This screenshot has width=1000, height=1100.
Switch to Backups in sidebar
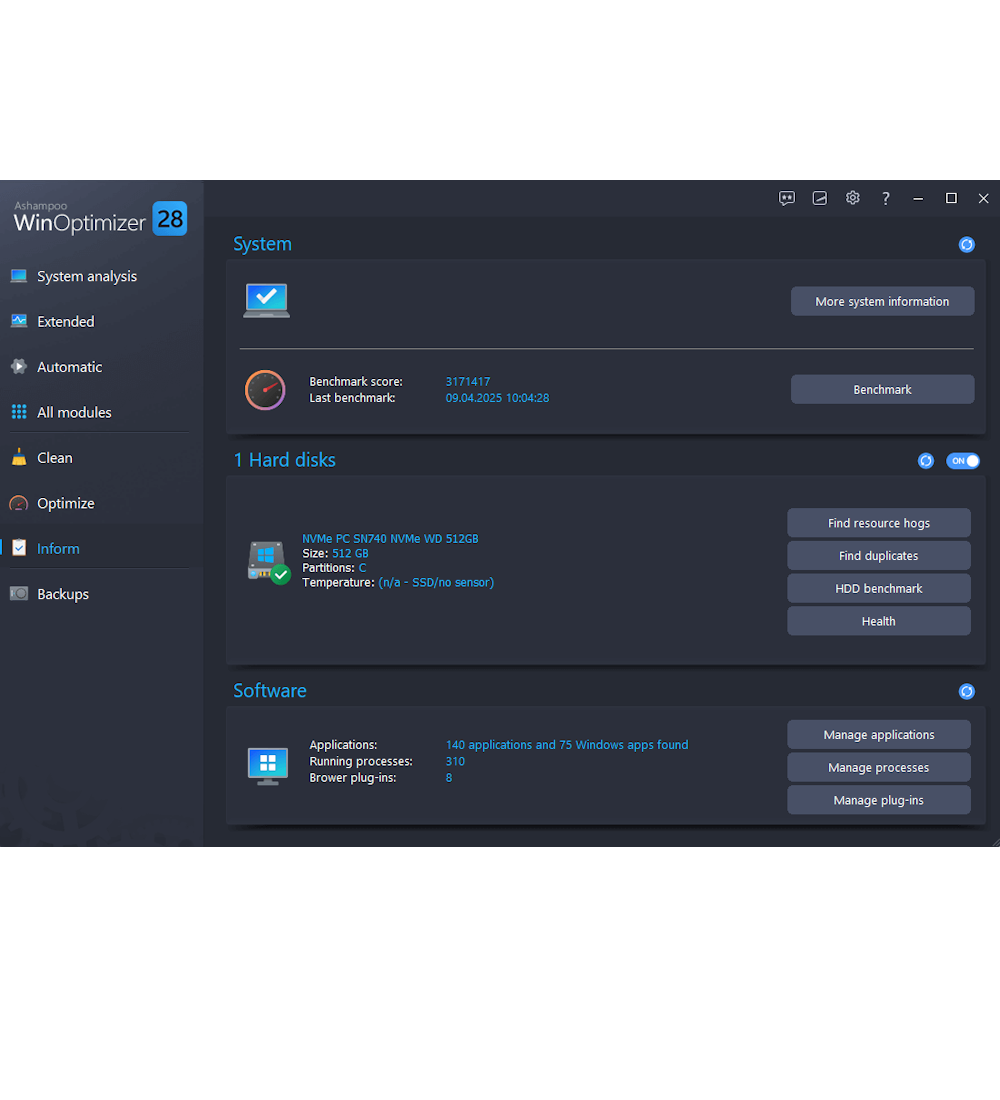63,594
